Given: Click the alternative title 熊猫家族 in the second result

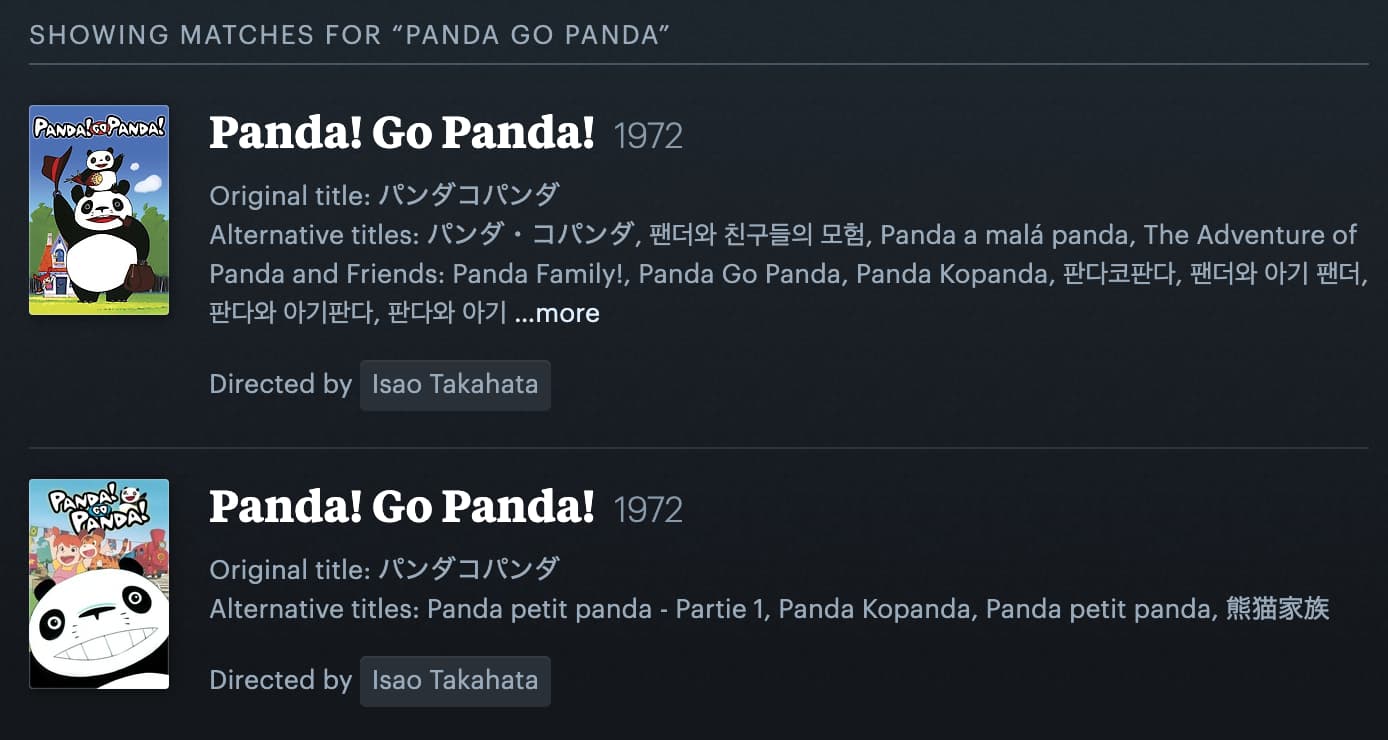Looking at the screenshot, I should [1278, 609].
